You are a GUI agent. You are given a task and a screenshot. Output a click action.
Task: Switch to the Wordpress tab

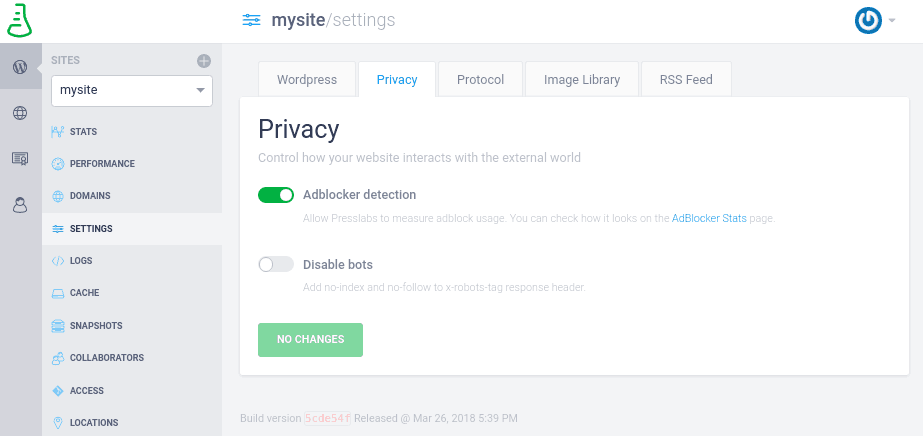coord(307,79)
